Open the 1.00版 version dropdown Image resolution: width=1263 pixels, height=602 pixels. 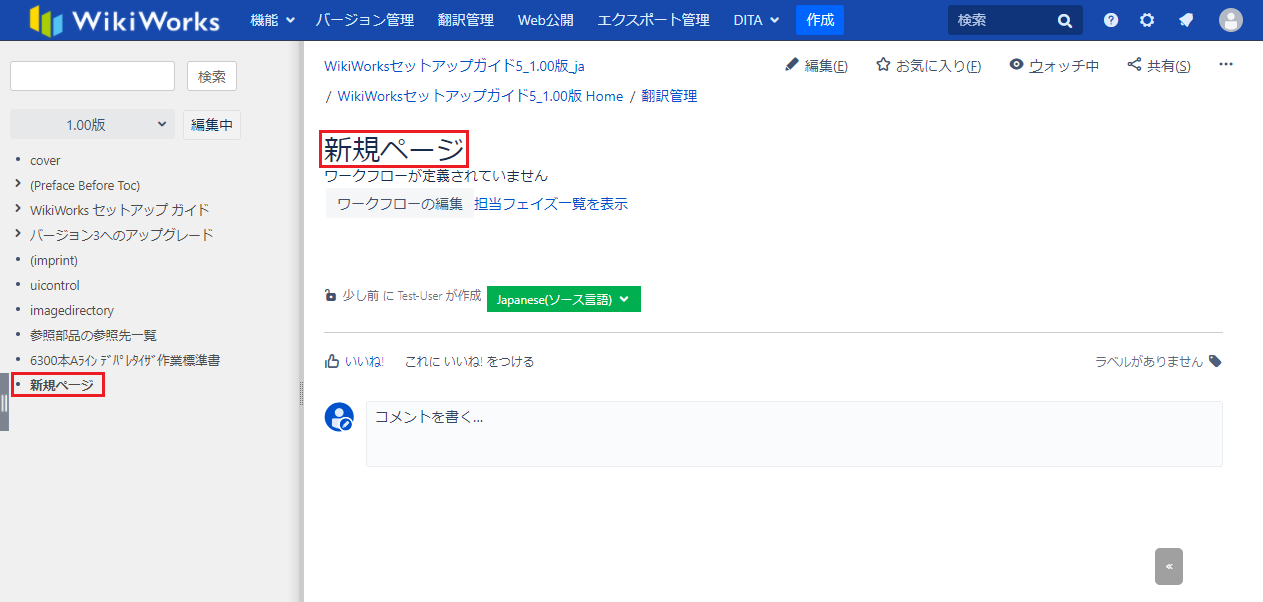92,125
